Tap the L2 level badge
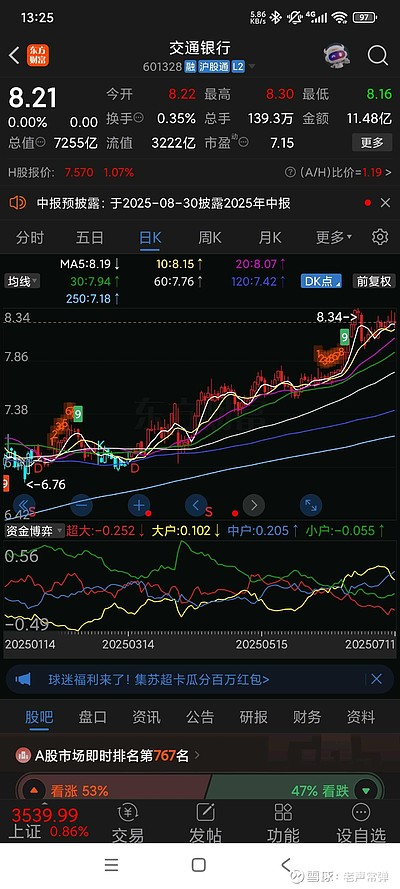The image size is (400, 889). (x=238, y=67)
